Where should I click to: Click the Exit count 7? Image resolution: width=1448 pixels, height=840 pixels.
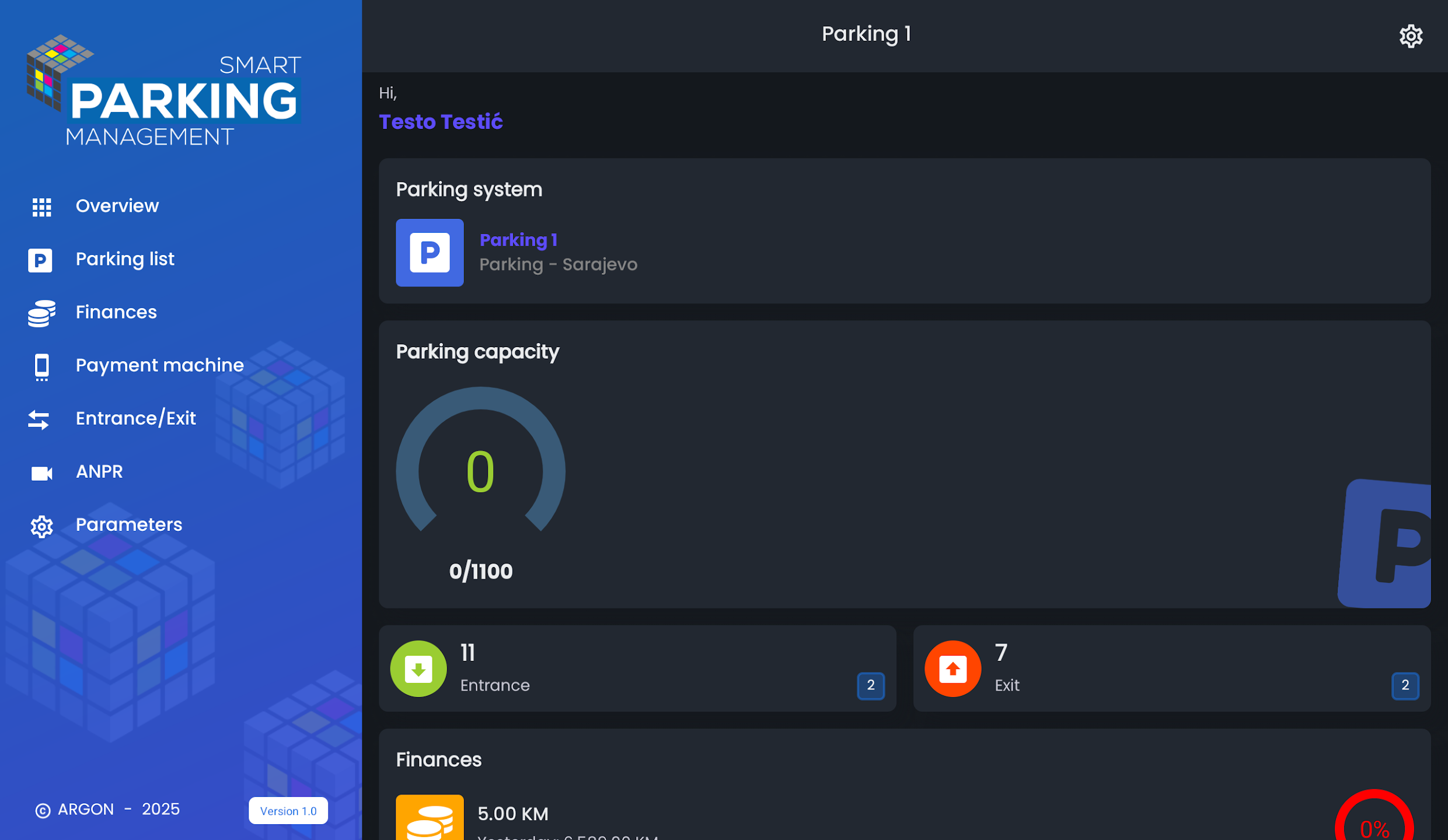click(x=1002, y=653)
